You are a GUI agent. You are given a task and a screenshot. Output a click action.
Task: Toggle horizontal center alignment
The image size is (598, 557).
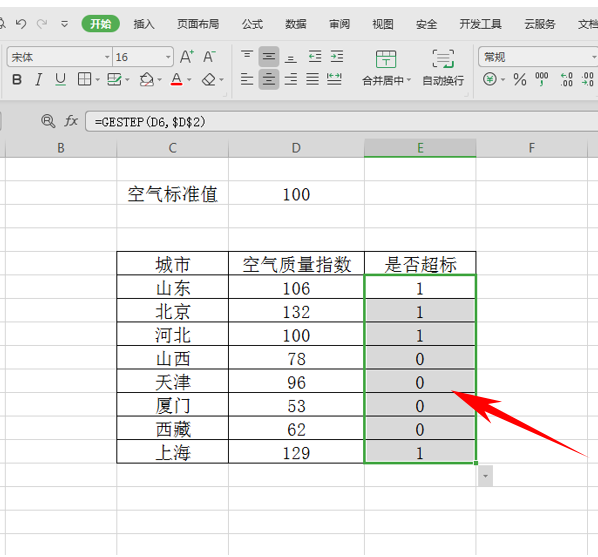[x=269, y=79]
